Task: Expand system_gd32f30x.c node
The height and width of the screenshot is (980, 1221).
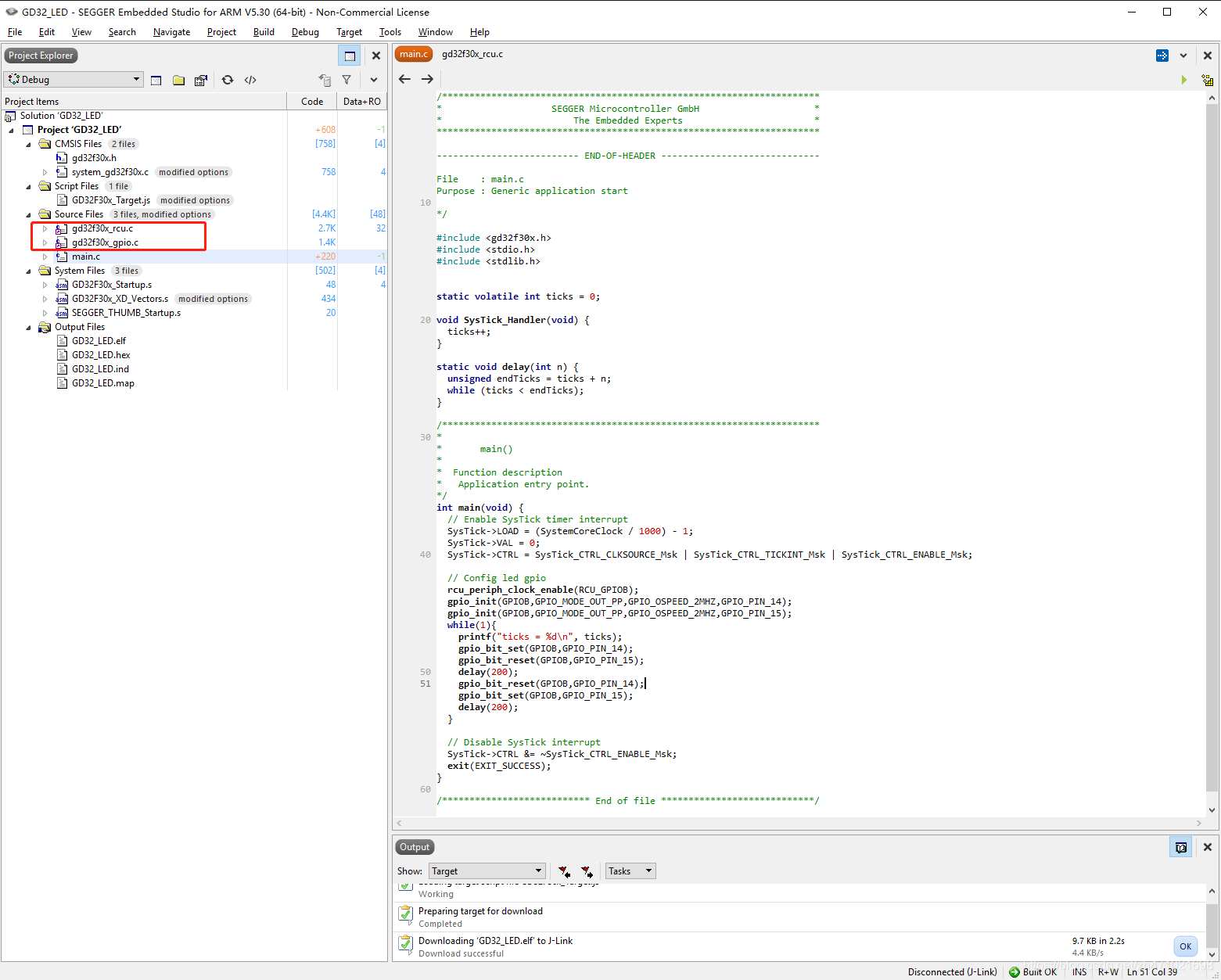Action: 45,172
